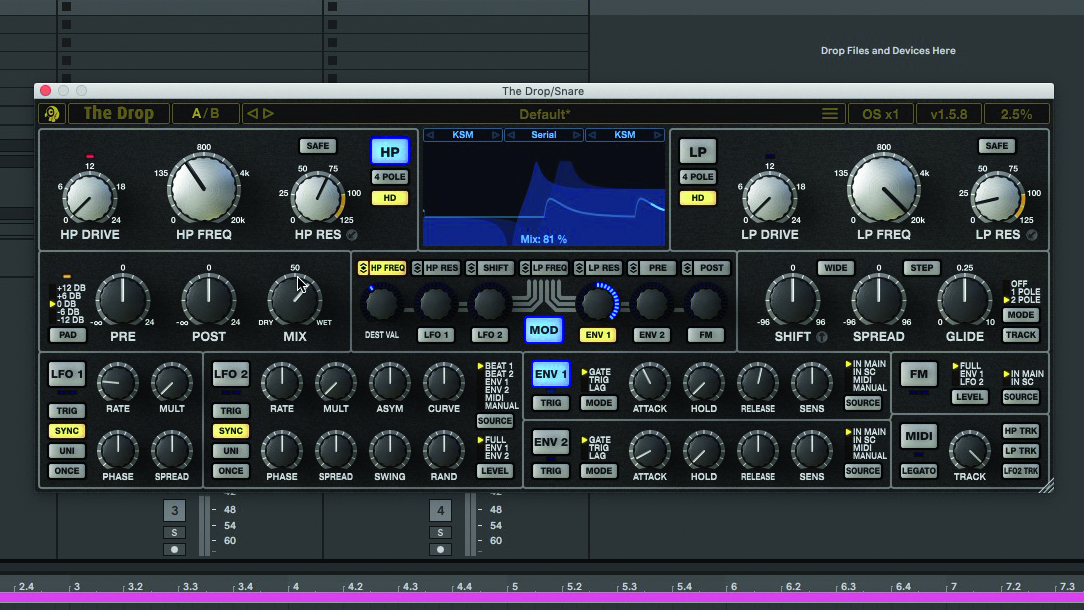Screen dimensions: 1084x610
Task: Click PRE slot stepper icon
Action: [633, 268]
